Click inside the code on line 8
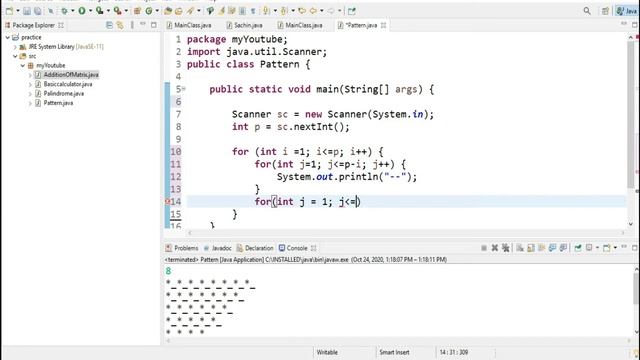640x360 pixels. (x=291, y=127)
